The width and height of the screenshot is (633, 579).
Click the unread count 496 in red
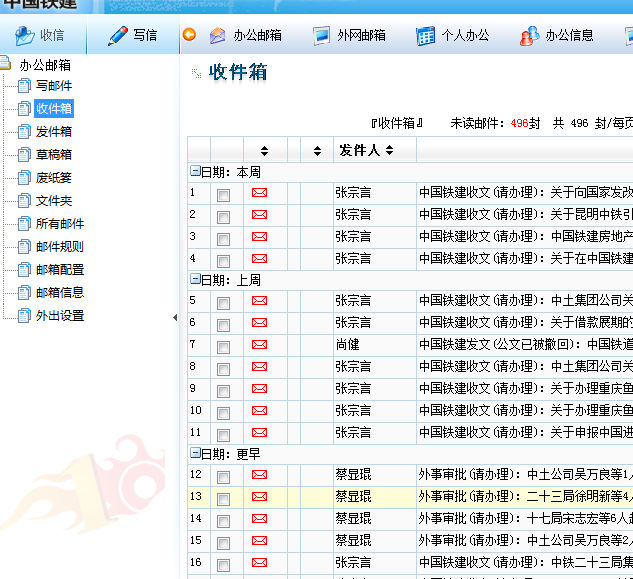[x=520, y=123]
